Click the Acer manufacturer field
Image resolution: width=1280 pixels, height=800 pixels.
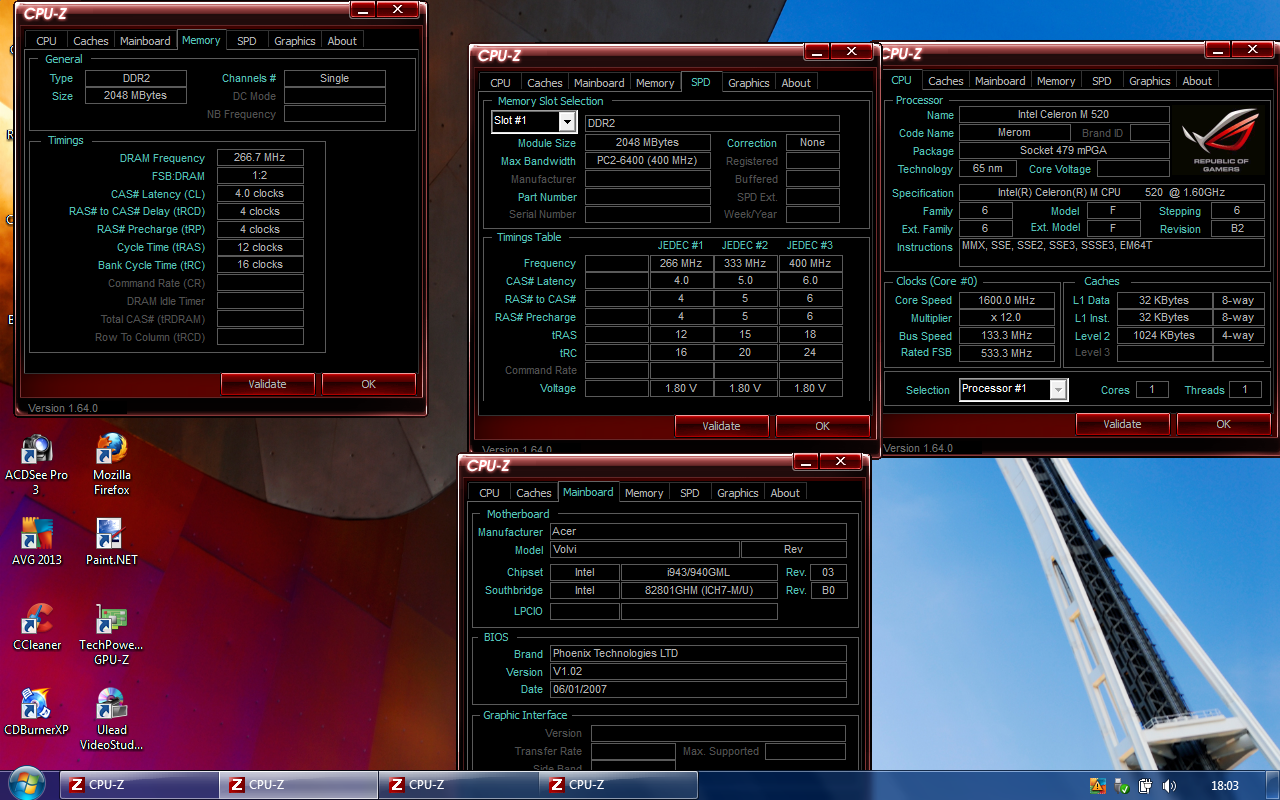click(698, 532)
